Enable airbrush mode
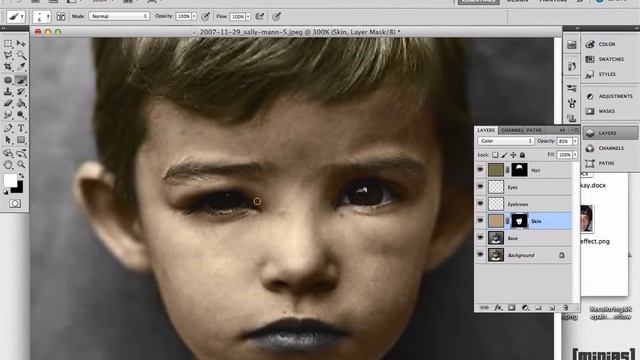 pos(260,16)
